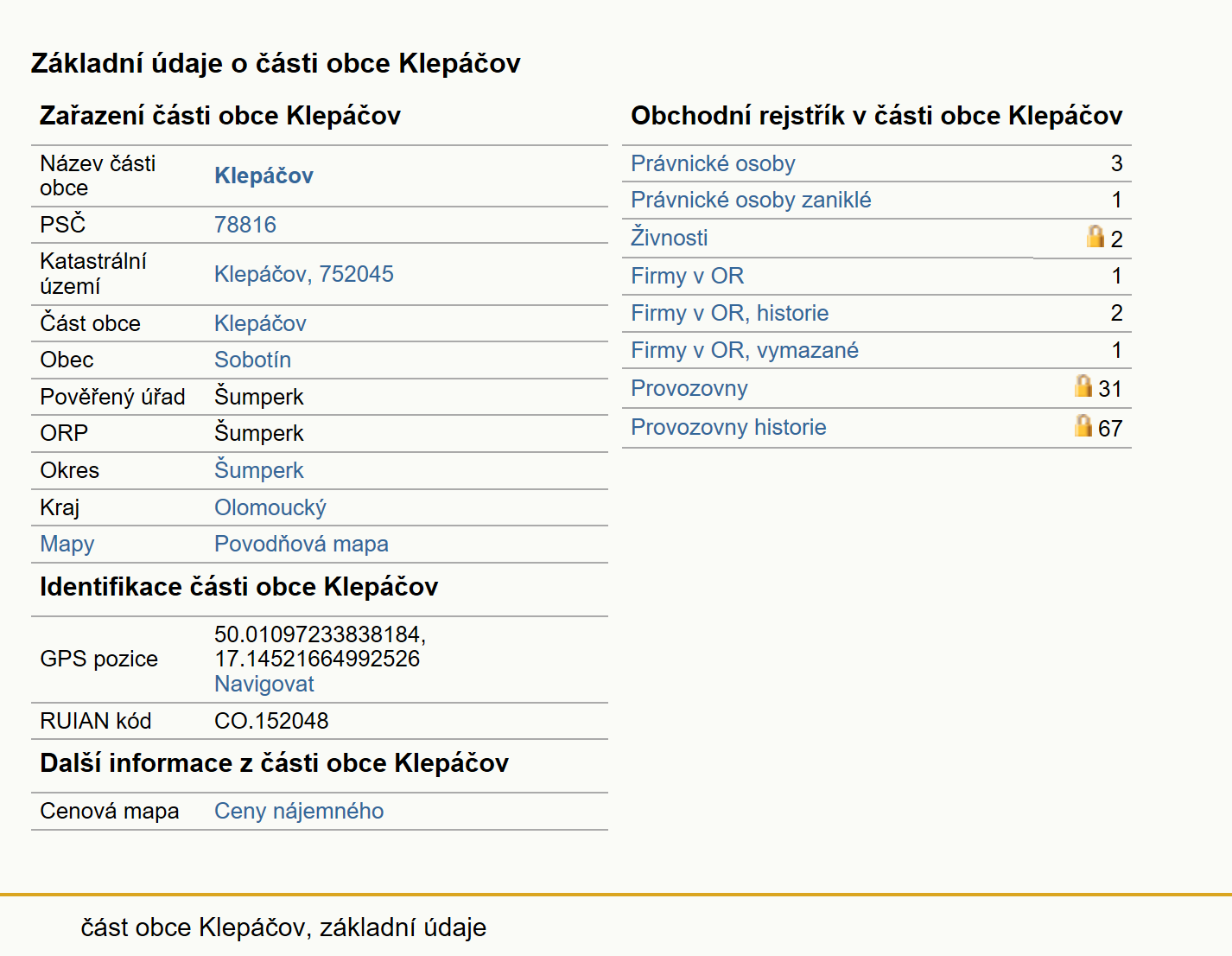Open the Právnické osoby link

pyautogui.click(x=713, y=163)
